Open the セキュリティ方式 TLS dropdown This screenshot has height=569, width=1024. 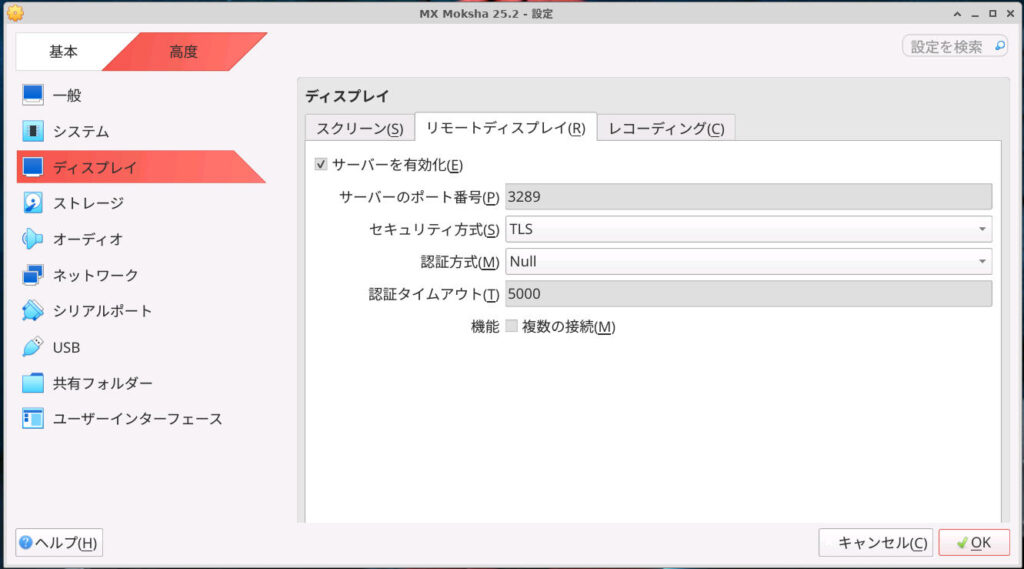[748, 229]
